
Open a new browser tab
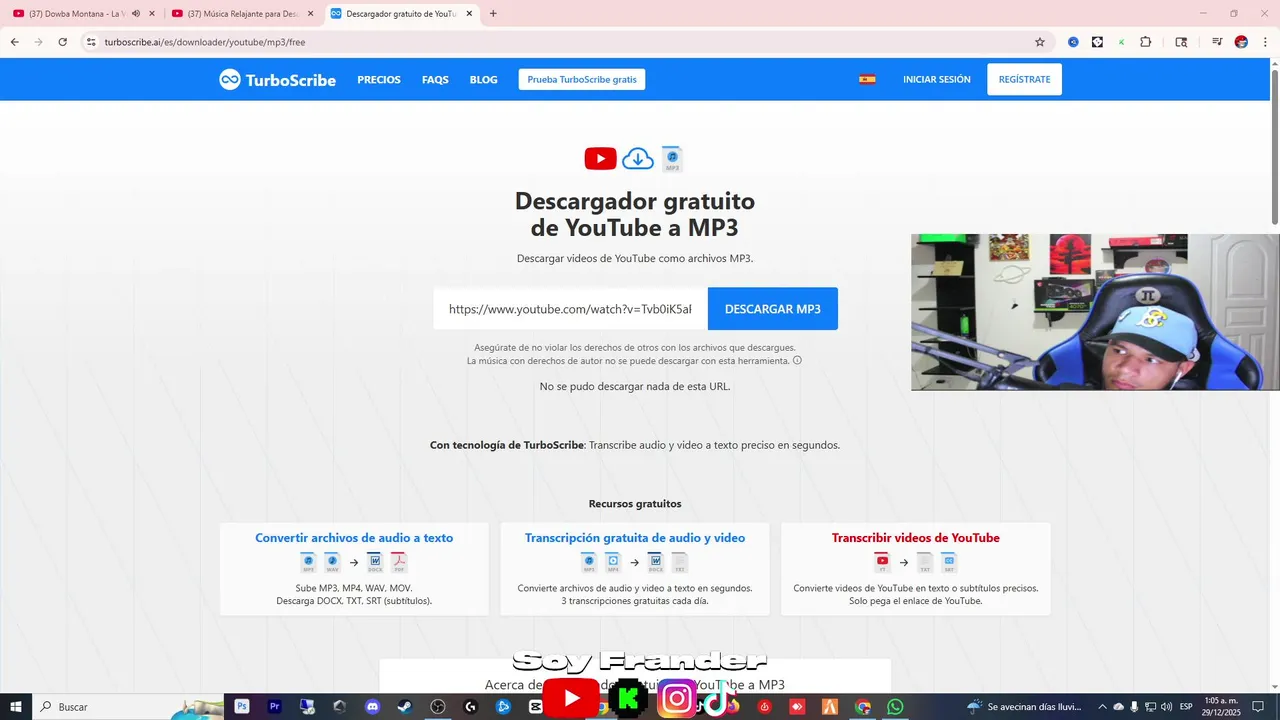pos(493,14)
